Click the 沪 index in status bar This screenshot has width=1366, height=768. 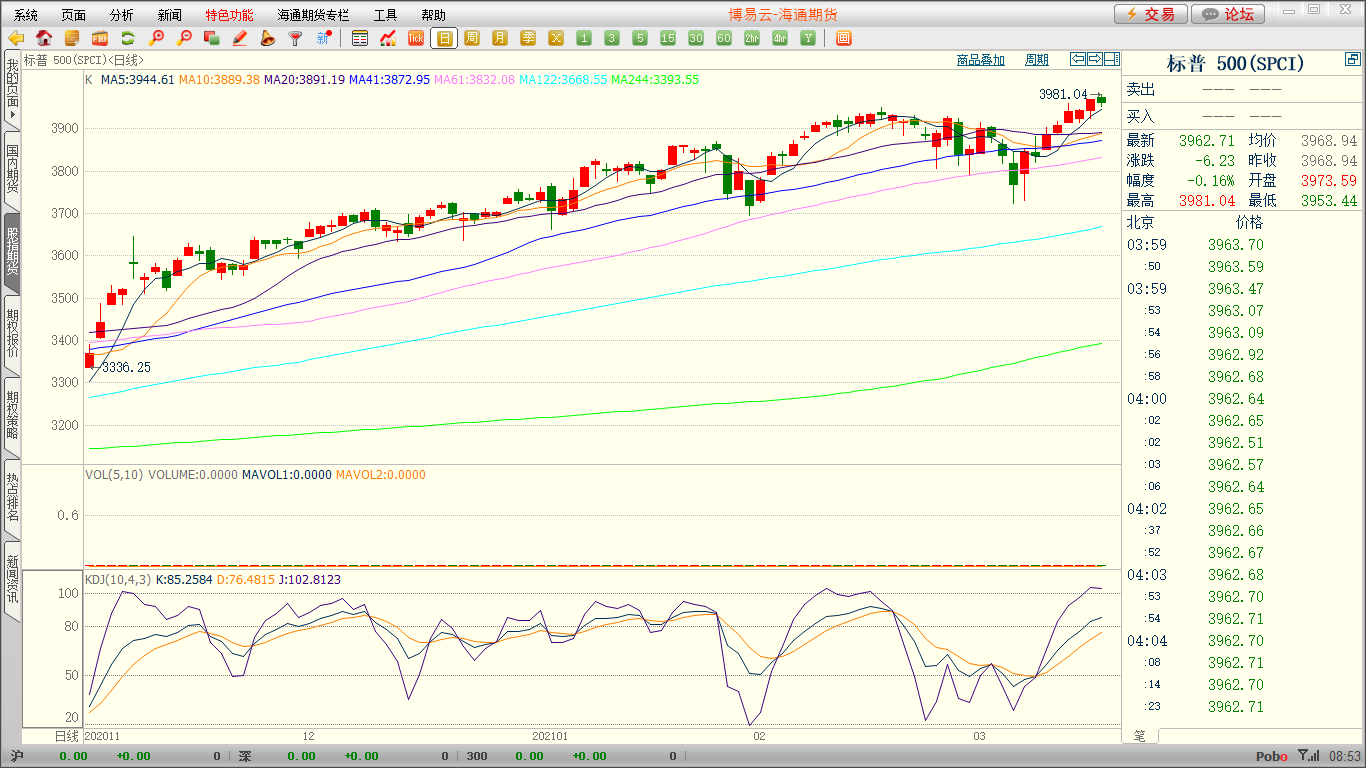pyautogui.click(x=17, y=757)
